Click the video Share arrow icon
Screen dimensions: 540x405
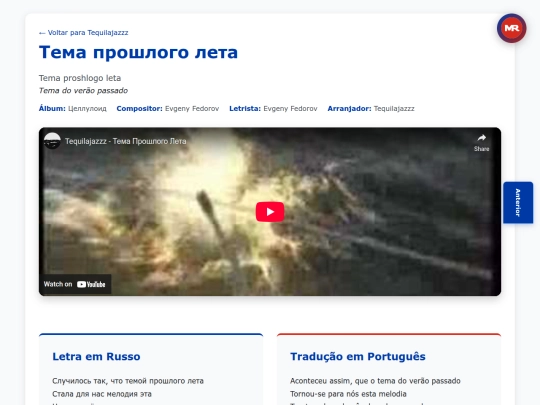(481, 138)
